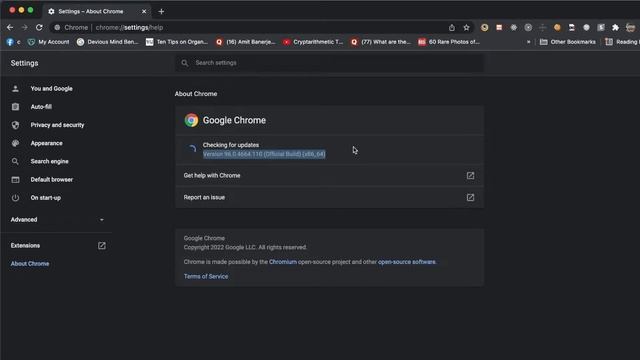
Task: Click the forward navigation arrow
Action: click(x=24, y=27)
